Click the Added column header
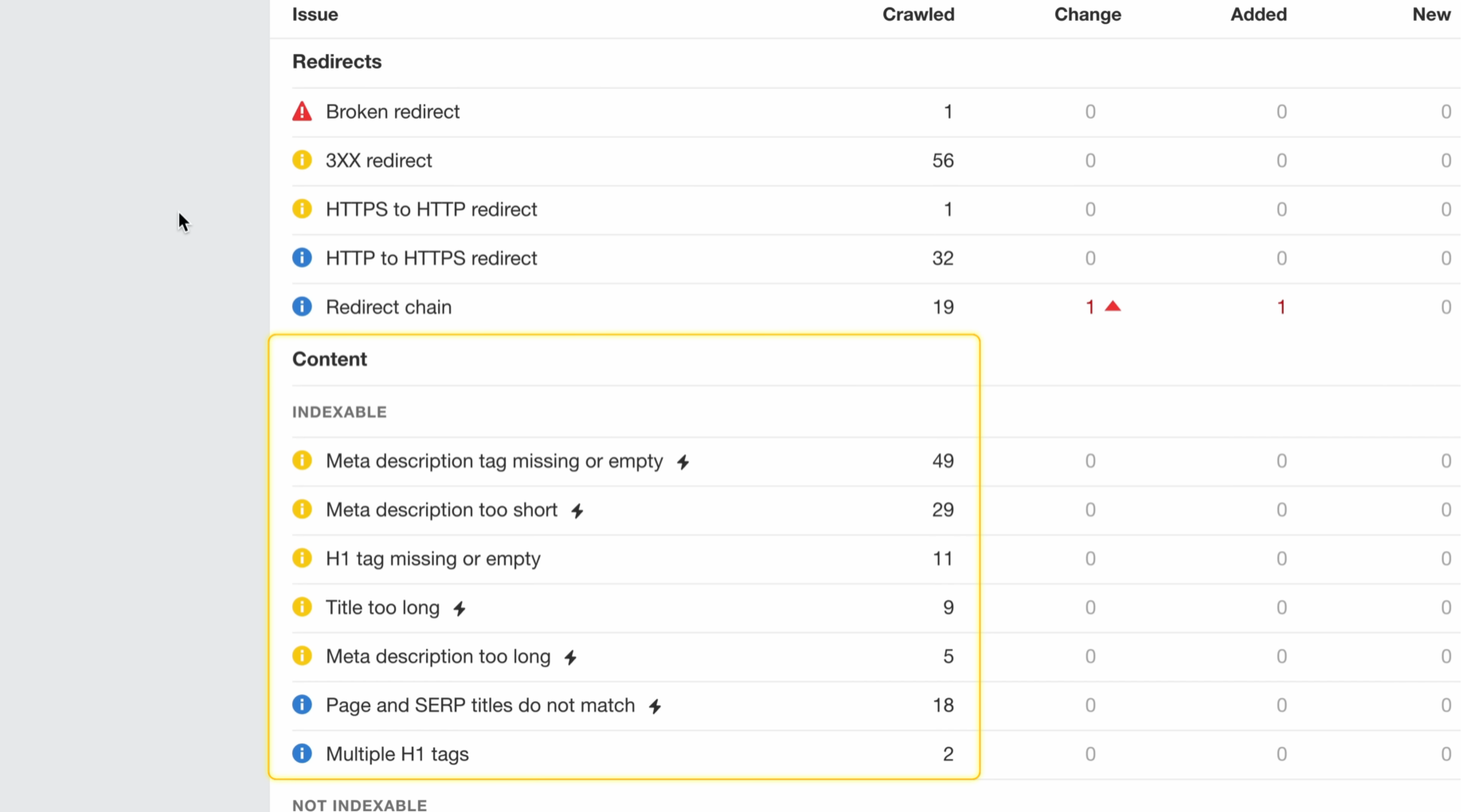The height and width of the screenshot is (812, 1467). click(1258, 14)
